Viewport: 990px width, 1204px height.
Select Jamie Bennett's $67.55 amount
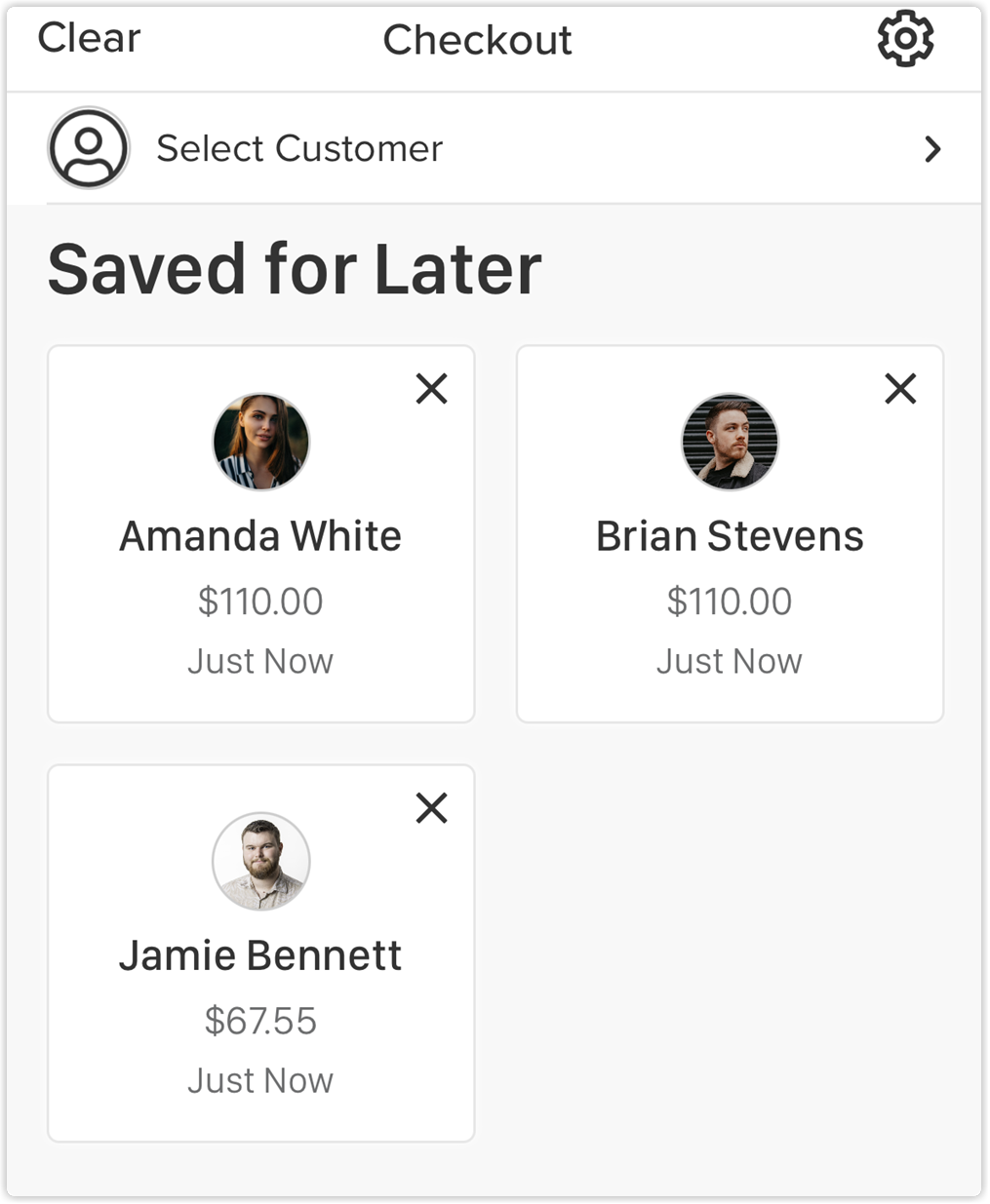point(260,1021)
